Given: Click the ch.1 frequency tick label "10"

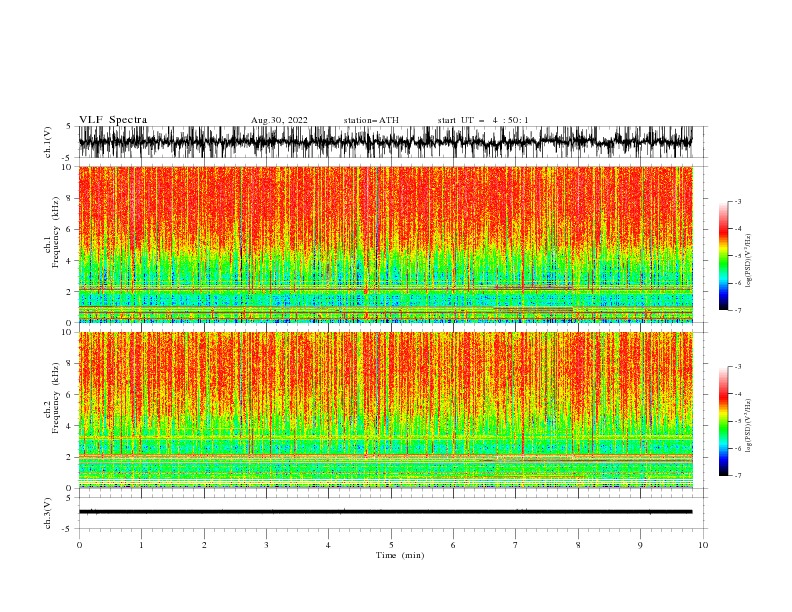Looking at the screenshot, I should point(66,167).
